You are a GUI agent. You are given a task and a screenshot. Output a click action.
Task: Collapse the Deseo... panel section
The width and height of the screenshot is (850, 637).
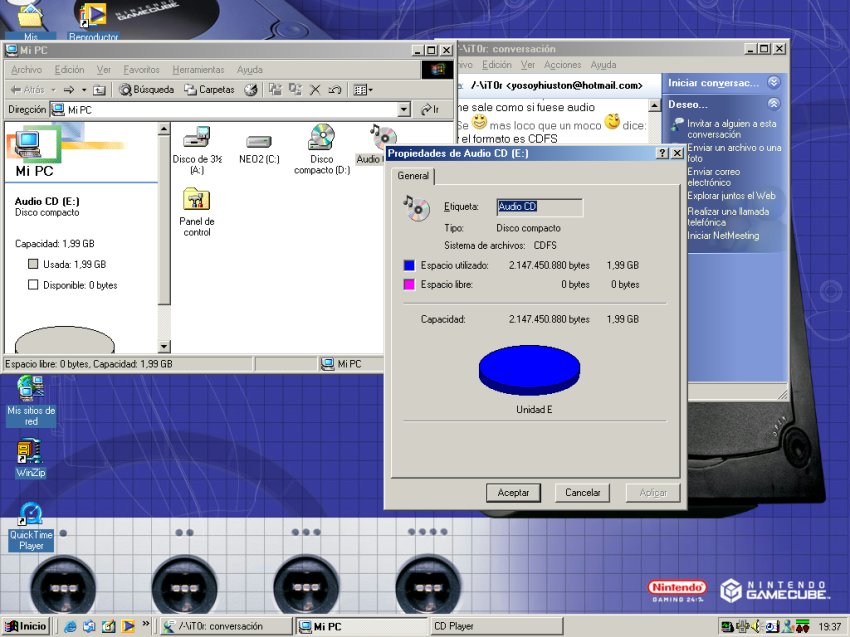click(x=773, y=104)
